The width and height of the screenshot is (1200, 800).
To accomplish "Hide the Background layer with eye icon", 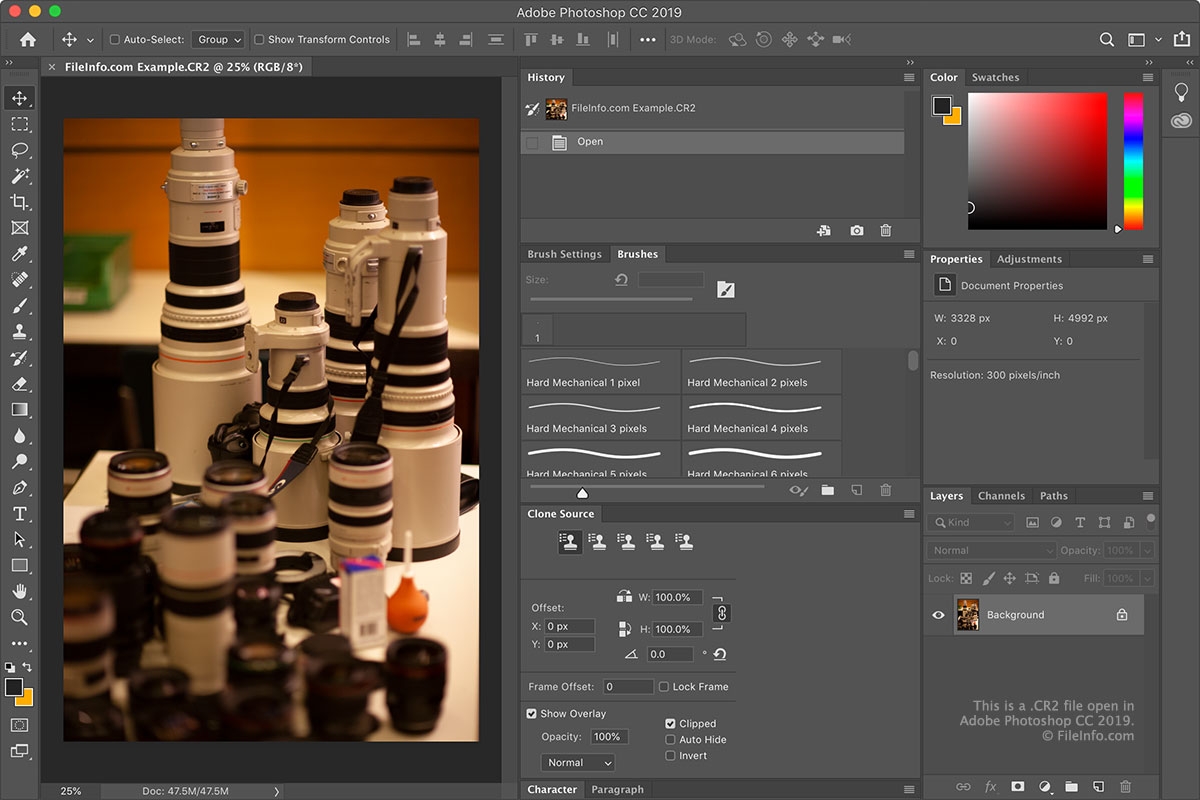I will (938, 615).
